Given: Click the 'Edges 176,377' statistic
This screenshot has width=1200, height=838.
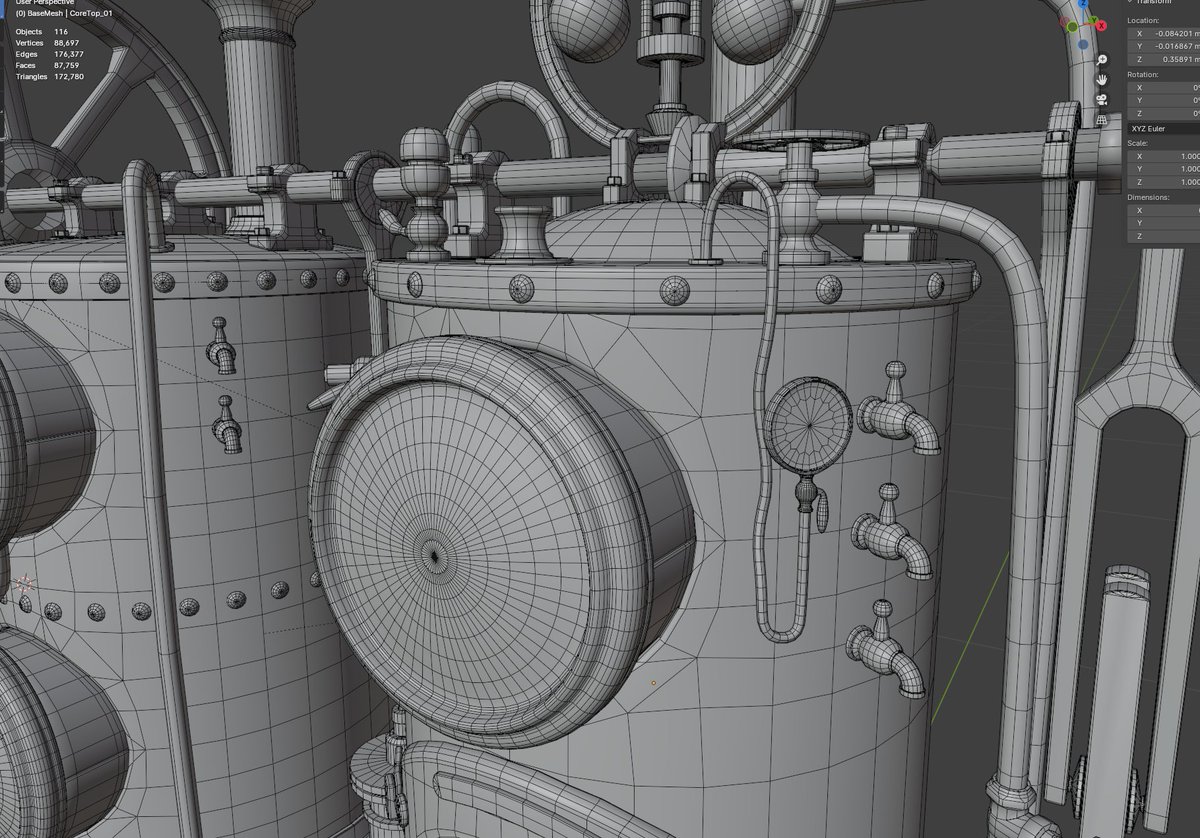Looking at the screenshot, I should coord(49,54).
